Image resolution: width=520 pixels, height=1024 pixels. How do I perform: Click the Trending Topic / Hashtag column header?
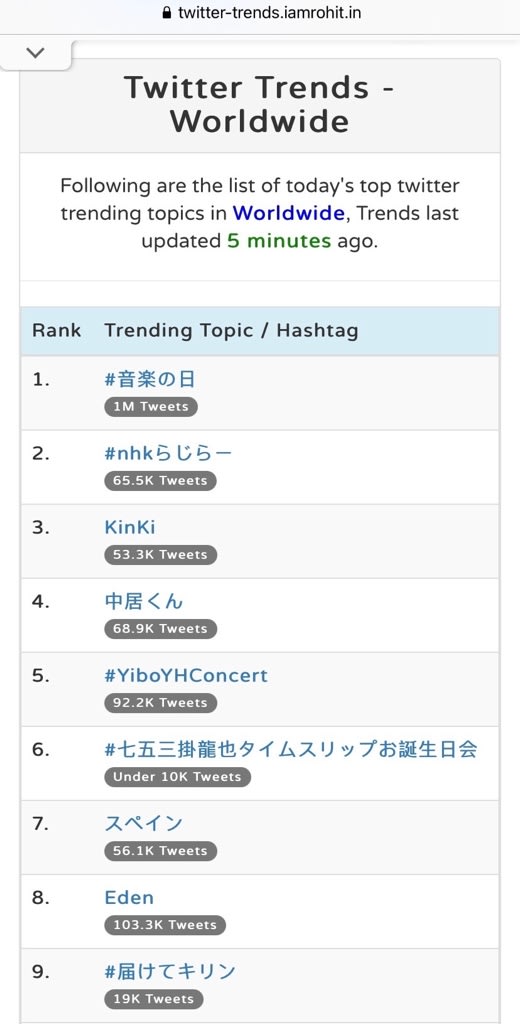click(x=231, y=330)
